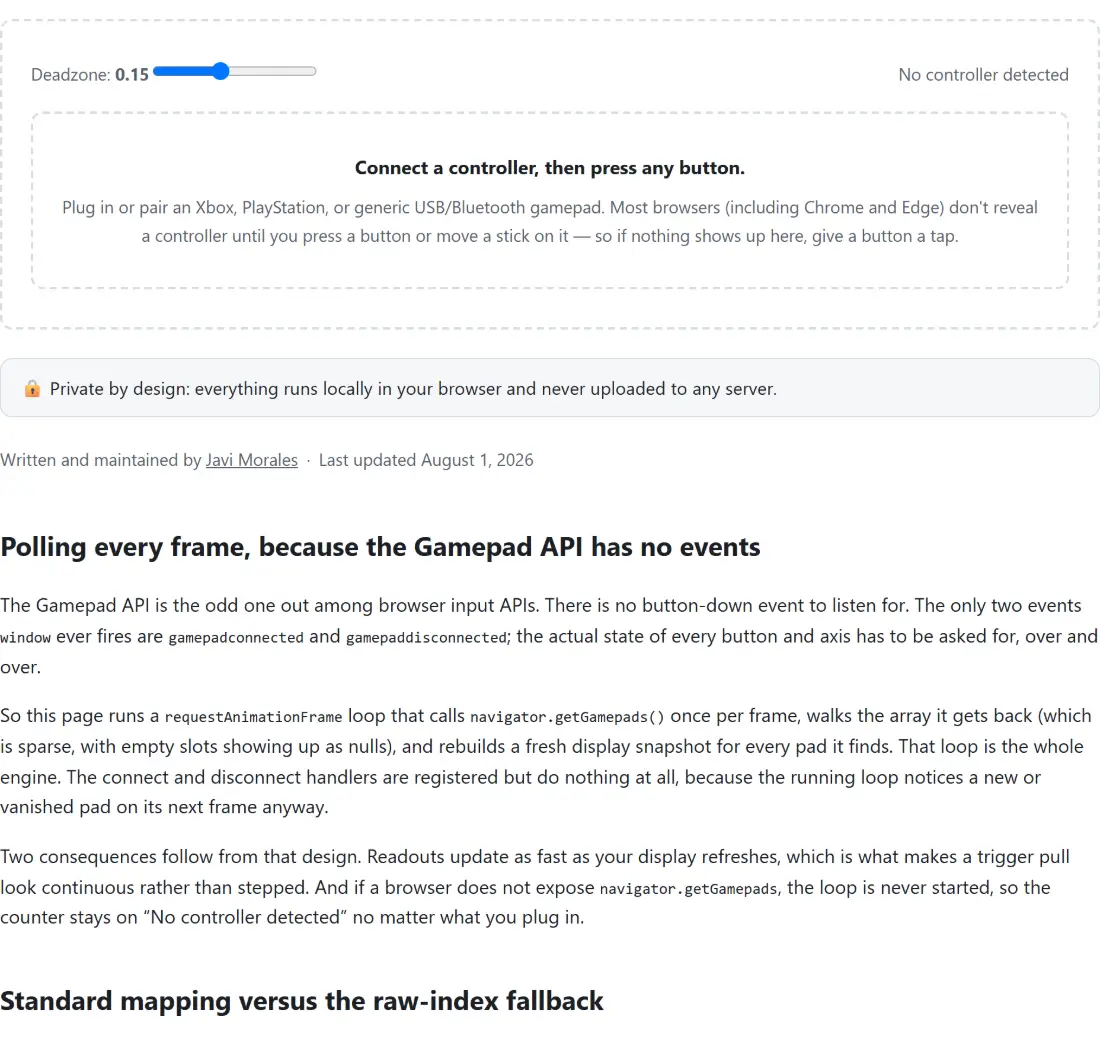This screenshot has height=1048, width=1100.
Task: Click the navigator.getGamepads() code snippet
Action: 567,717
